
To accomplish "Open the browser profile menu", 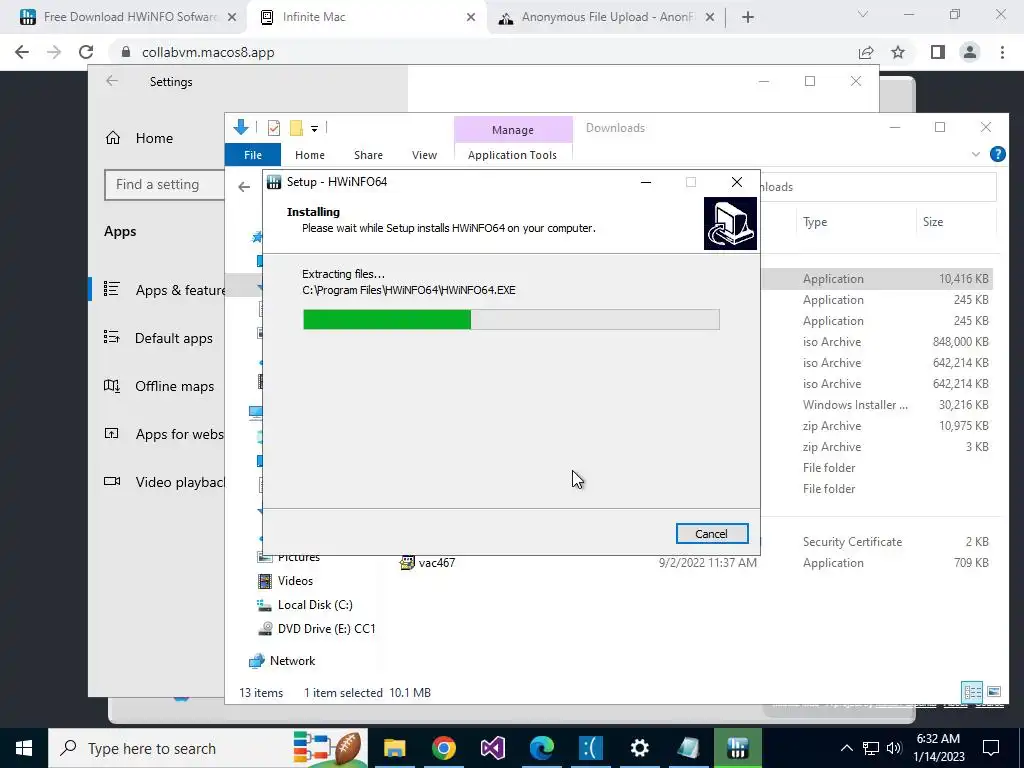I will click(x=970, y=52).
